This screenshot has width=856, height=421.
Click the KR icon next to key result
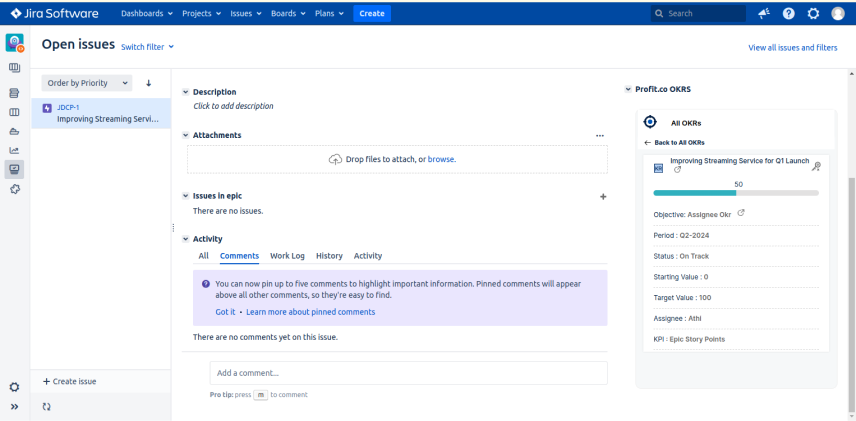coord(658,169)
